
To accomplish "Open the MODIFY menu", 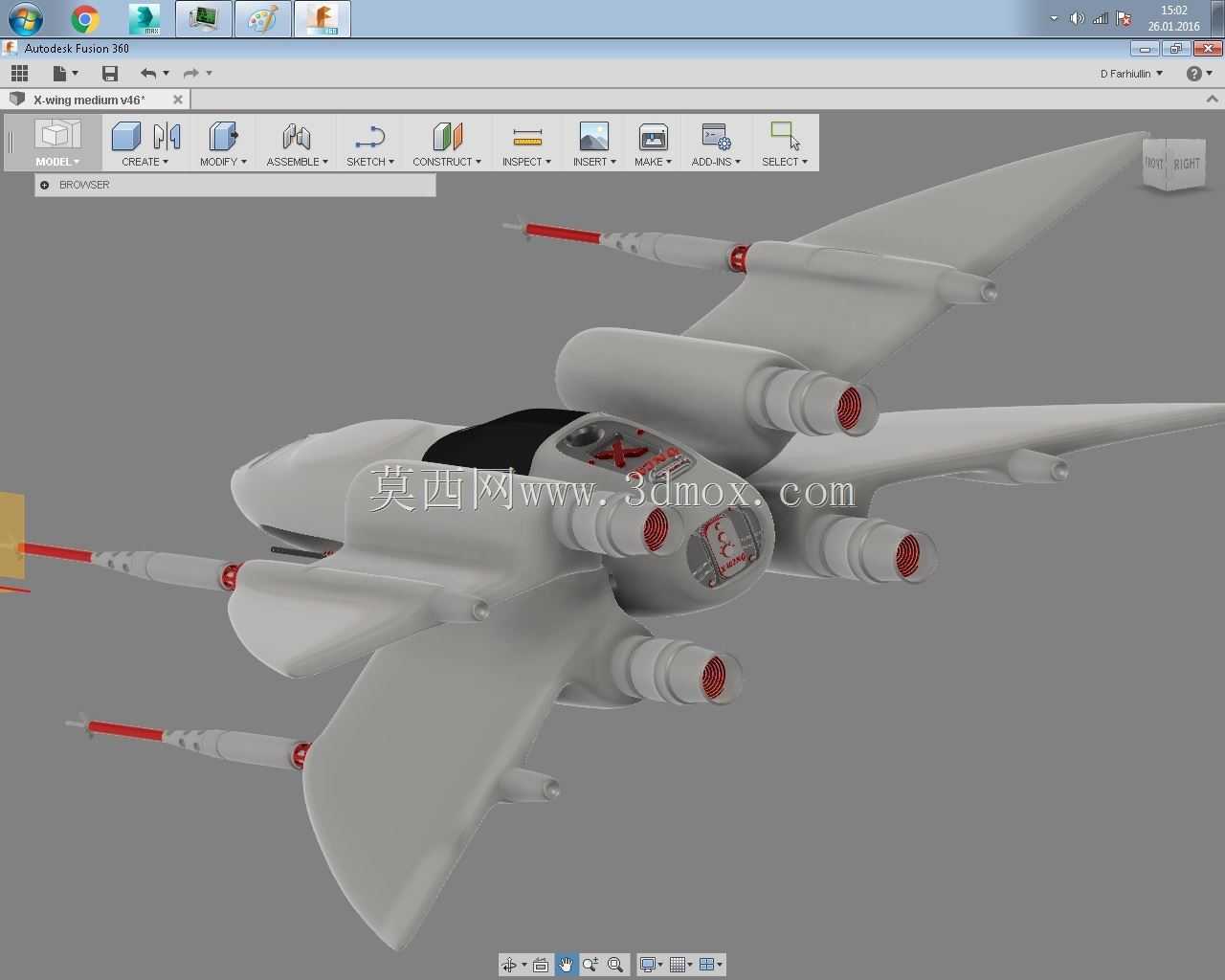I will coord(224,162).
